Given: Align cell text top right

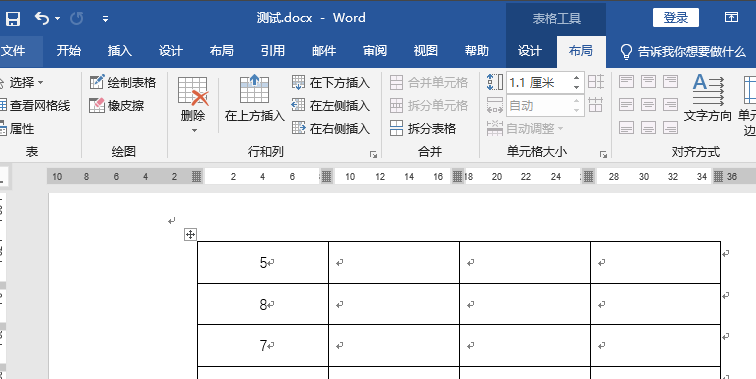Looking at the screenshot, I should 671,81.
